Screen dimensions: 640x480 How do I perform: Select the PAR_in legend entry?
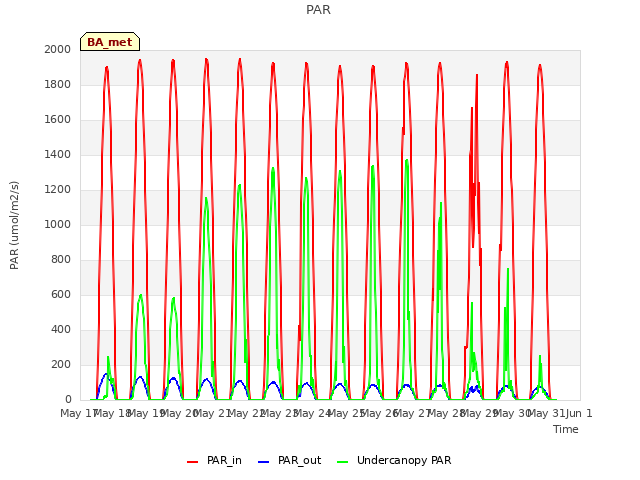[215, 460]
